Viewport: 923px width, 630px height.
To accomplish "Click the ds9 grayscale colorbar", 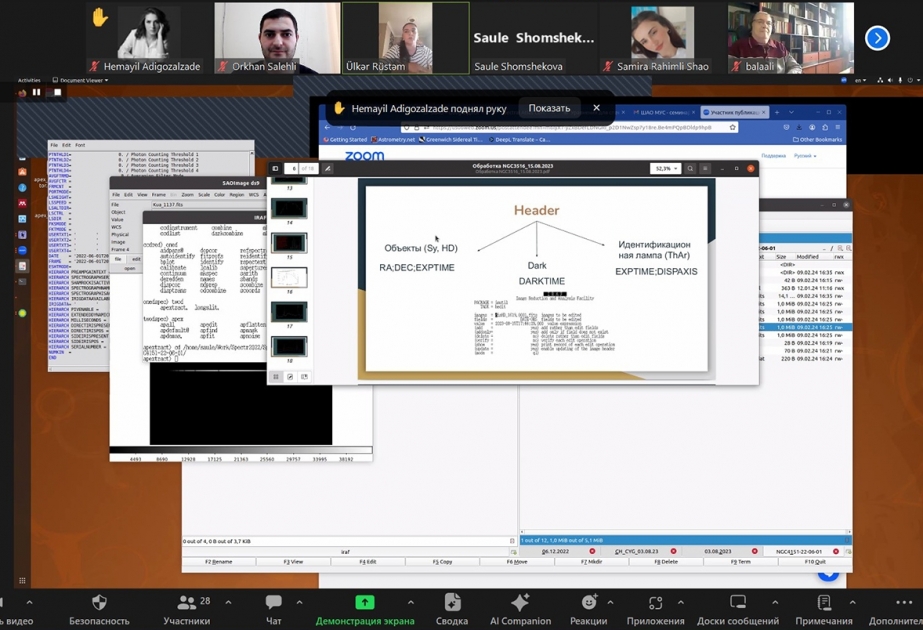I will click(241, 450).
